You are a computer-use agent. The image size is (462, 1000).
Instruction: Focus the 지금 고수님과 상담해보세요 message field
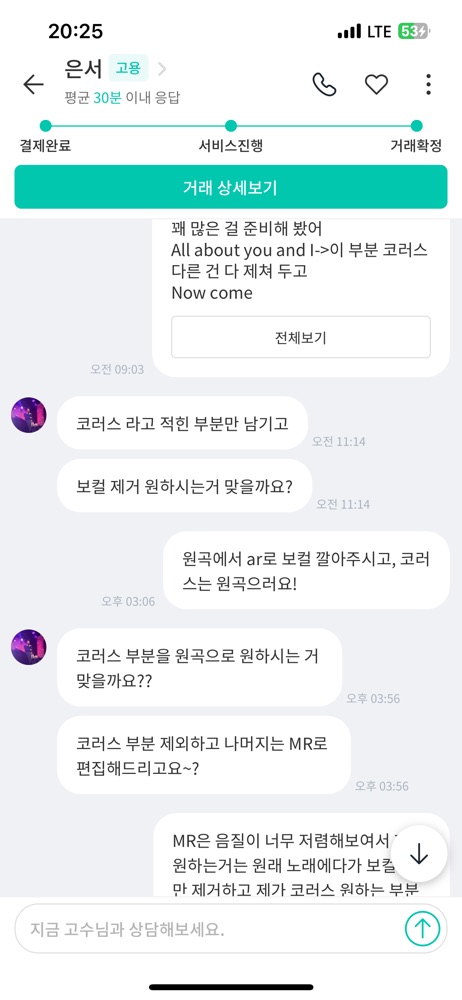pos(209,929)
